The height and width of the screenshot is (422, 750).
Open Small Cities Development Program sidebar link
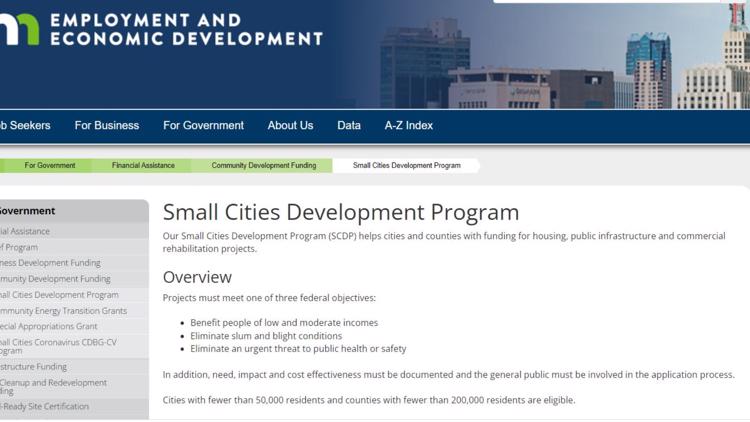pos(59,295)
